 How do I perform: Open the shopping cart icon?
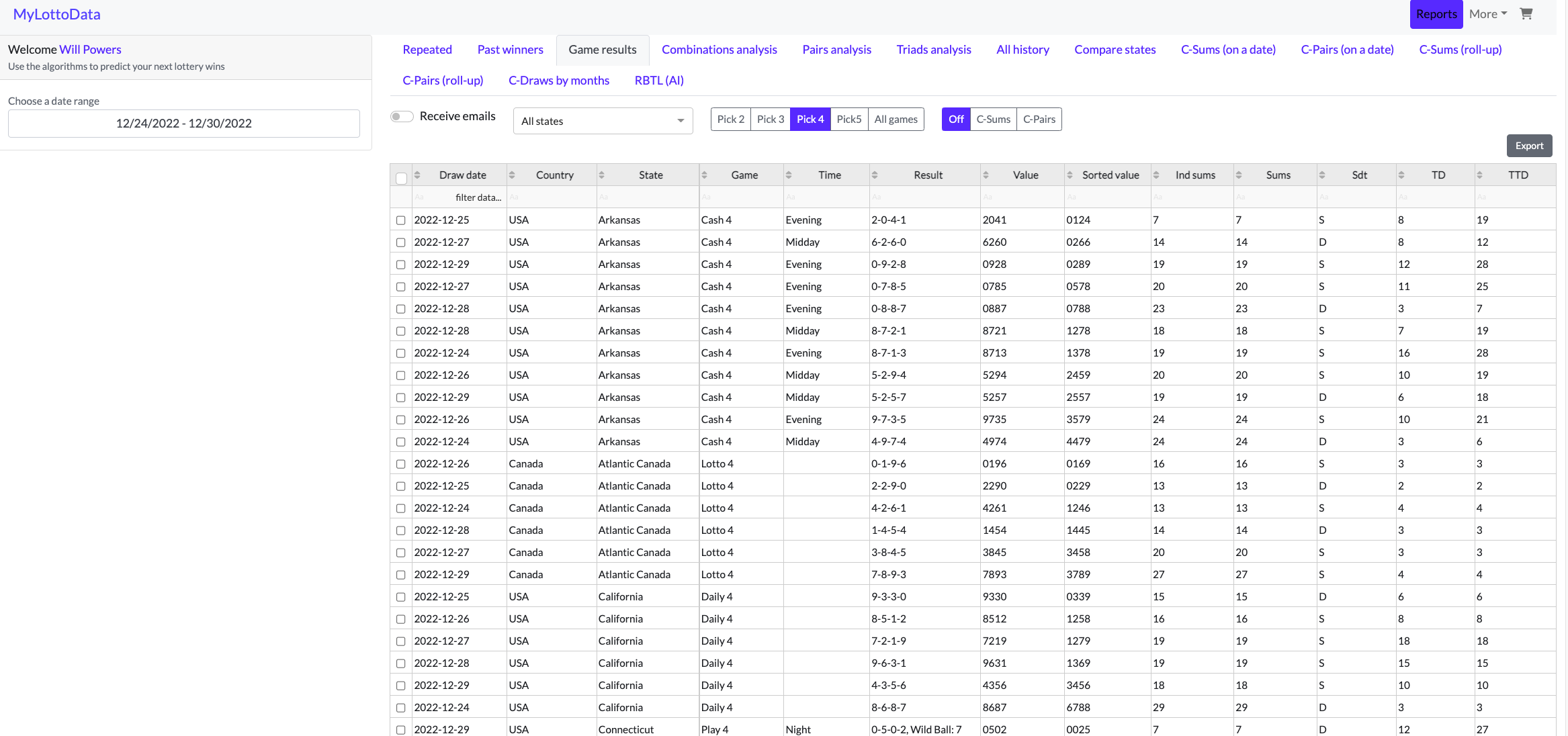pos(1526,13)
